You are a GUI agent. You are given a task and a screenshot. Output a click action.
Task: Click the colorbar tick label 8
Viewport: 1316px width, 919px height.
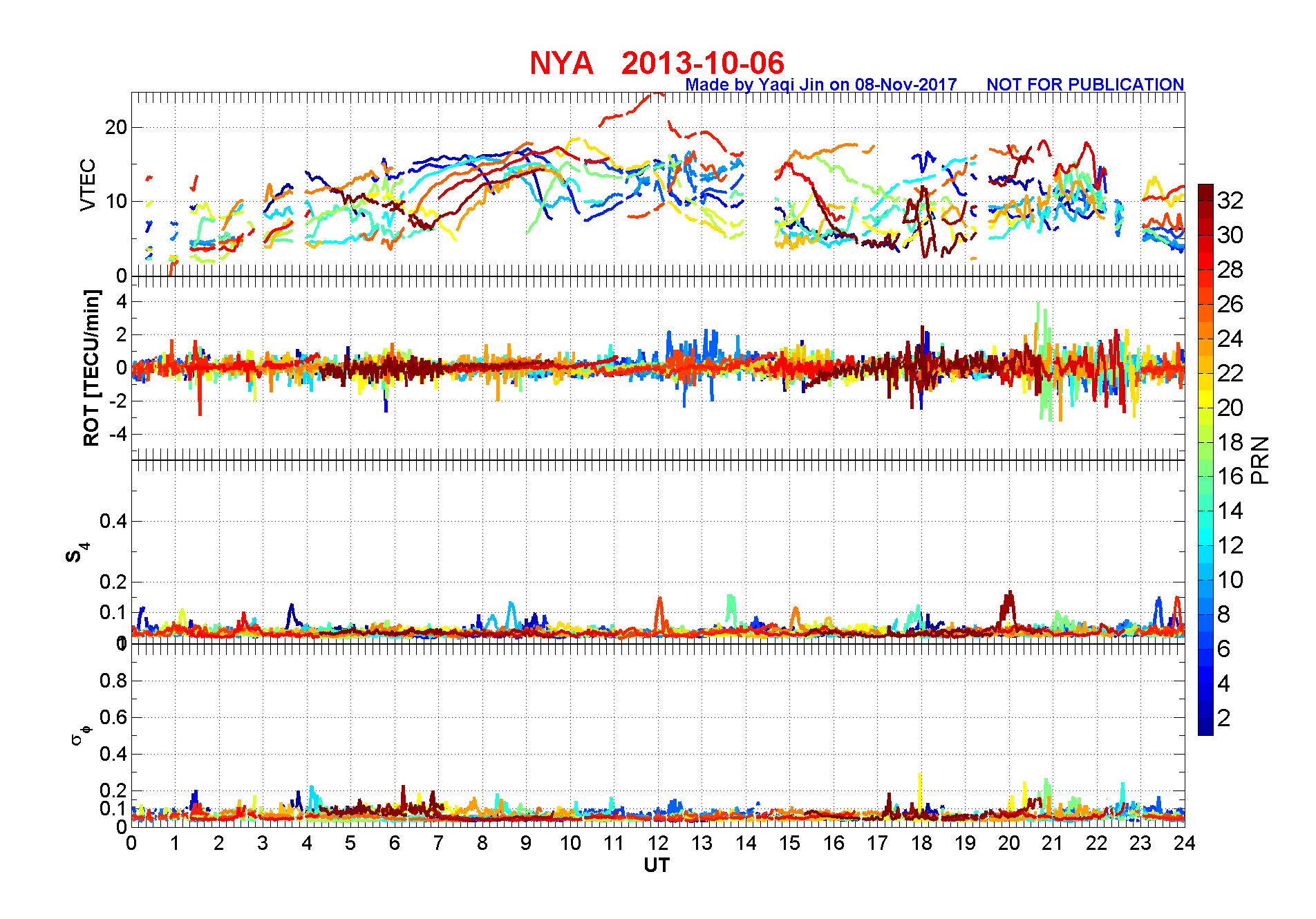point(1223,614)
